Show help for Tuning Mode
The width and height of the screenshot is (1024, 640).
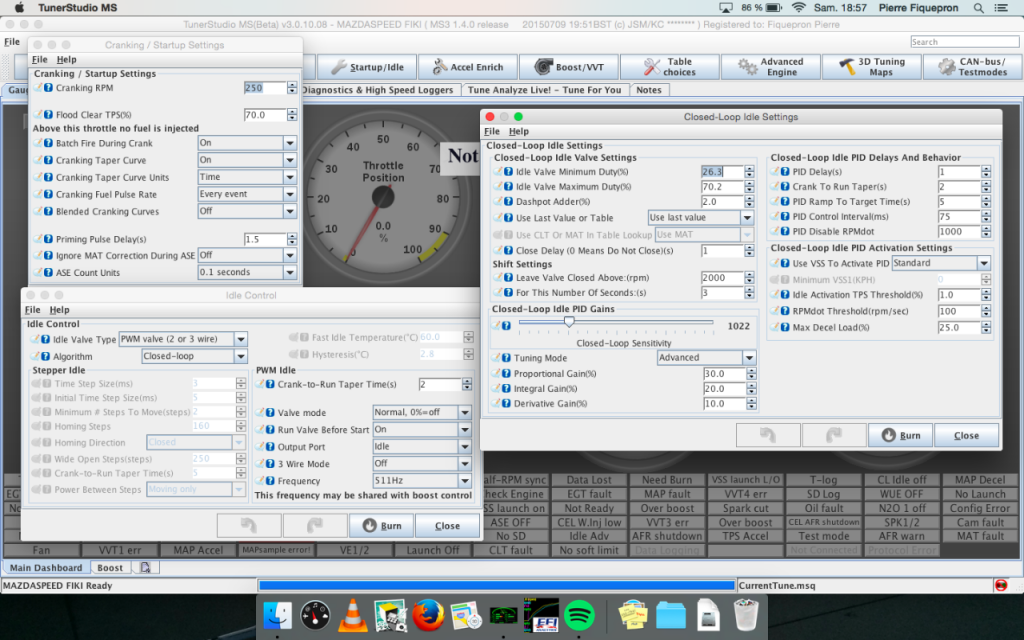point(506,358)
